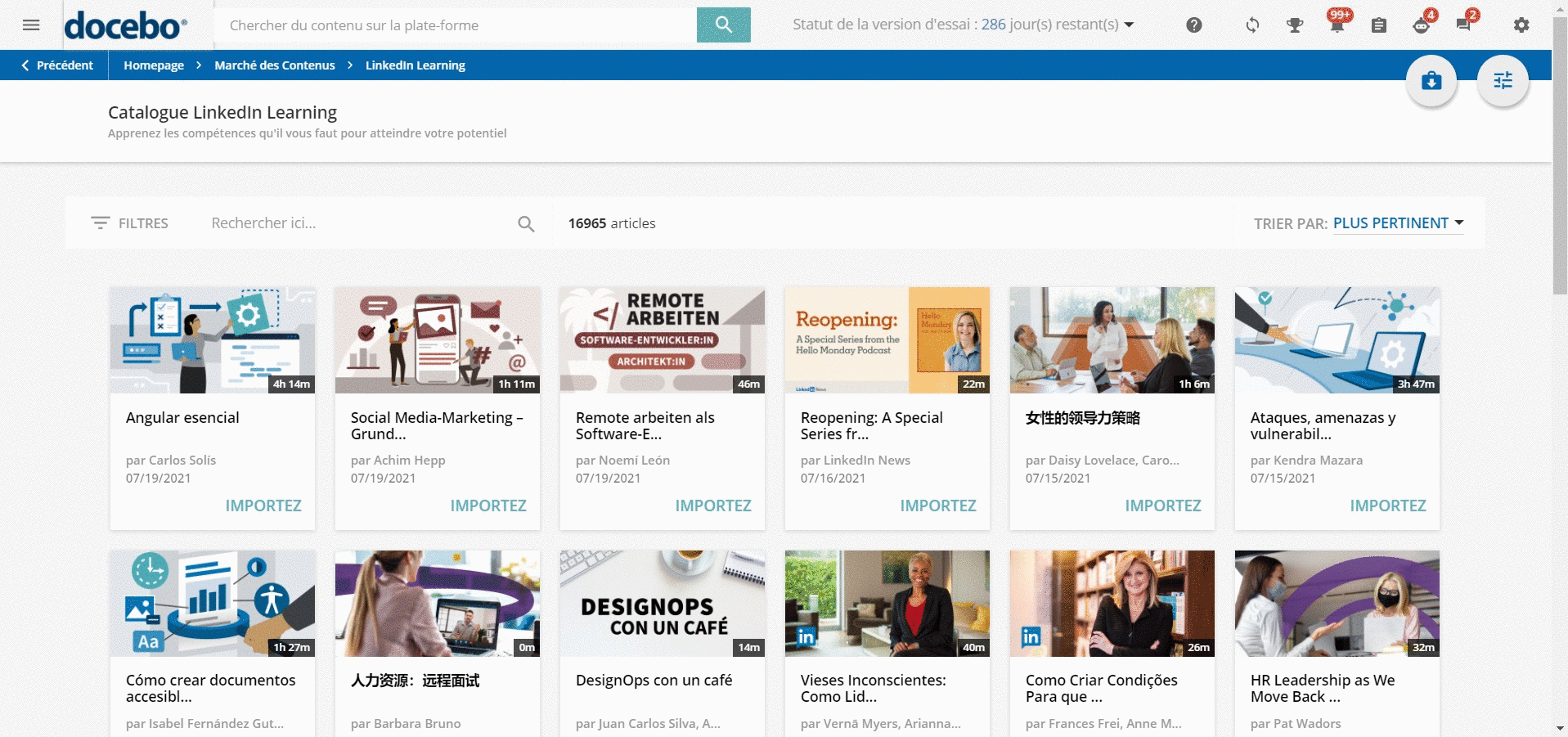This screenshot has width=1568, height=737.
Task: Open the 3h 47m Ataques thumbnail
Action: click(x=1337, y=340)
